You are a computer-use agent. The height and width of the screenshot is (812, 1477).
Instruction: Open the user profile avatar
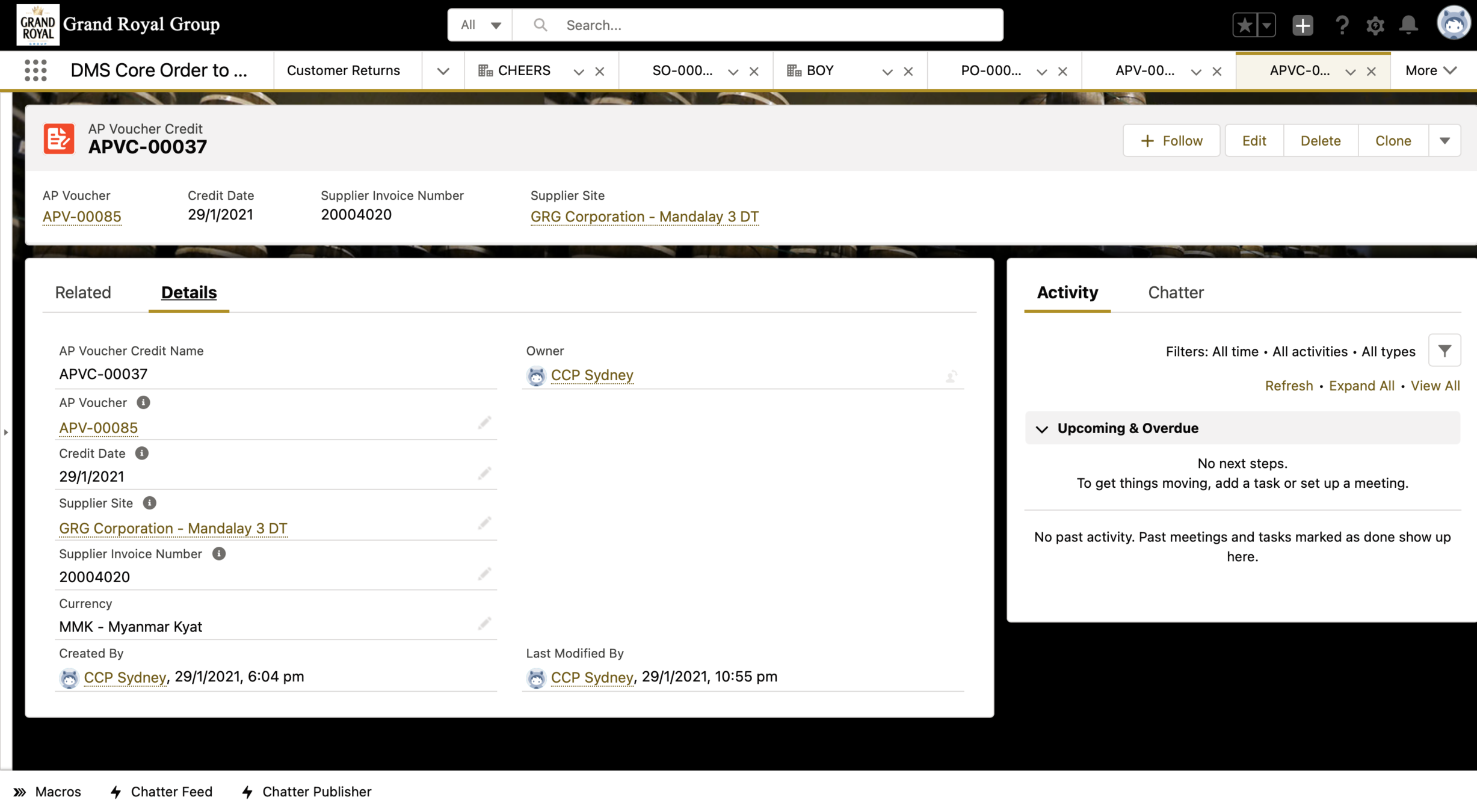tap(1453, 24)
